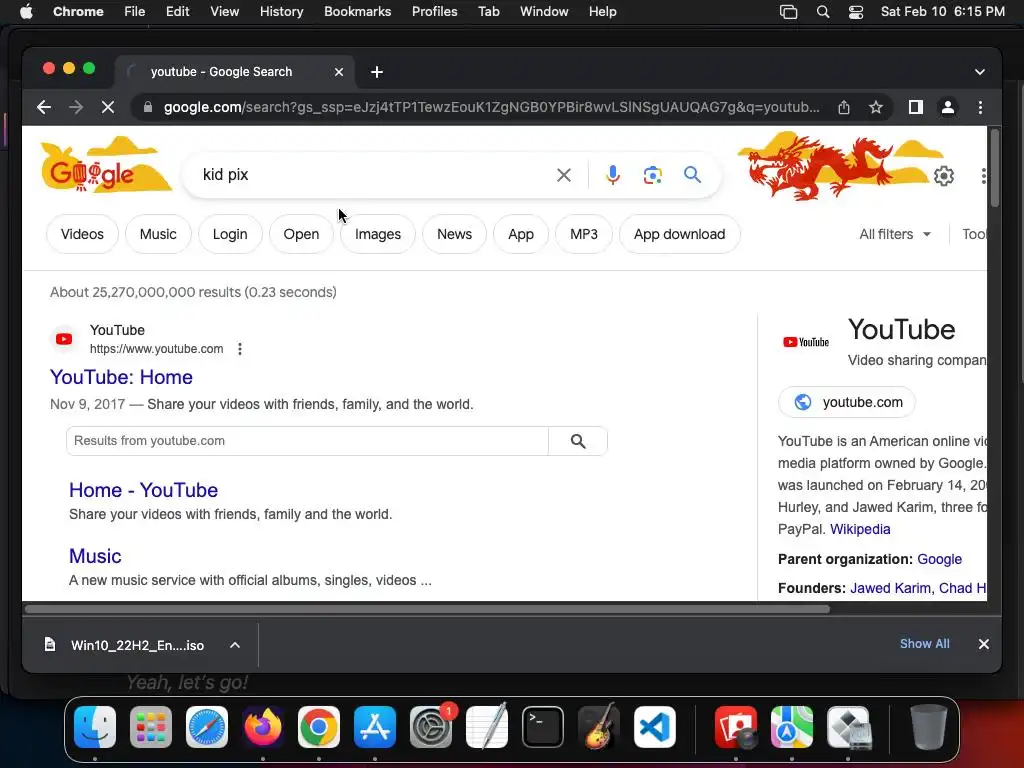The height and width of the screenshot is (768, 1024).
Task: Close the 'youtube - Google Search' tab
Action: [x=339, y=72]
